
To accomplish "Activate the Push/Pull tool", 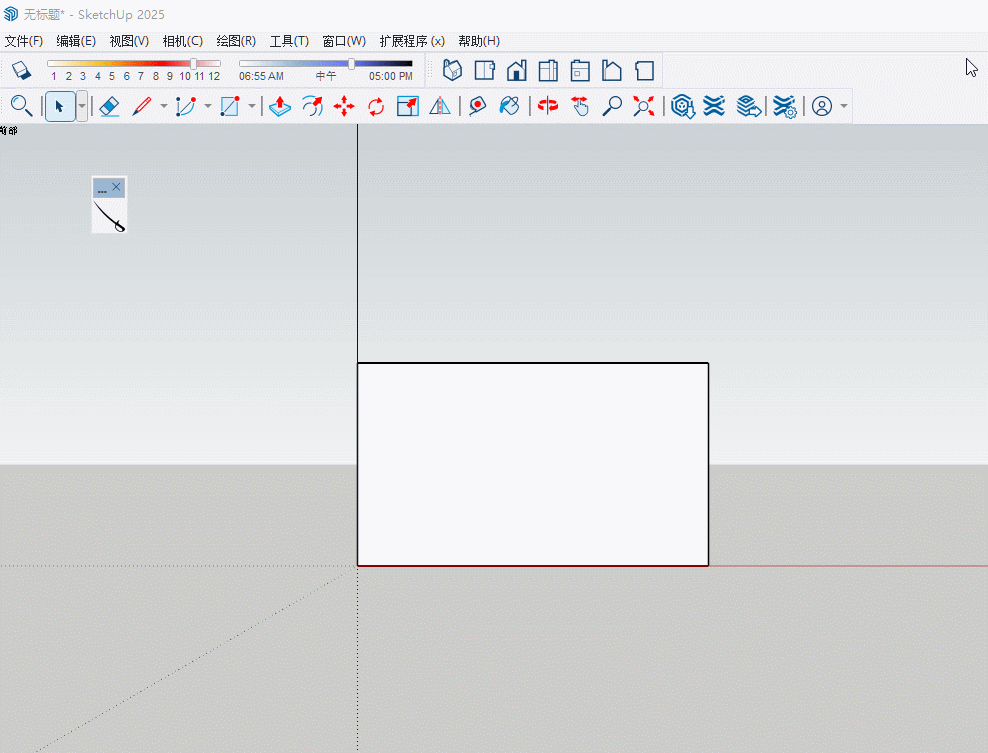I will point(280,106).
